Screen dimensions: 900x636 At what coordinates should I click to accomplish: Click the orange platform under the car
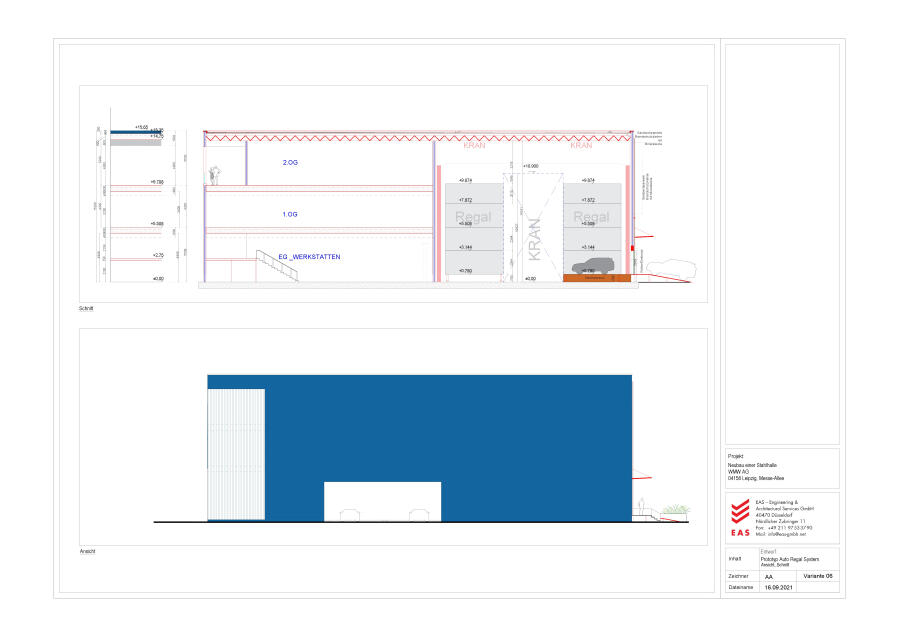tap(595, 278)
